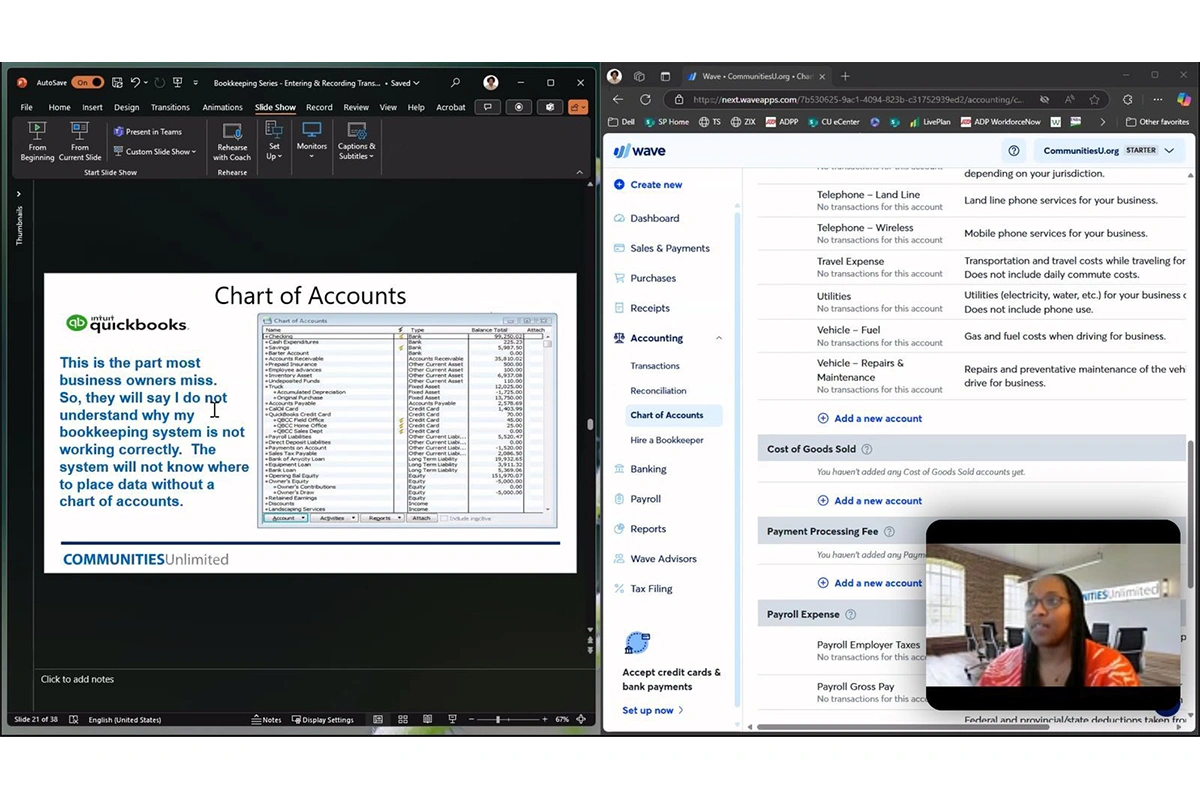Click the Redo icon in PowerPoint
The image size is (1200, 800).
[x=159, y=83]
